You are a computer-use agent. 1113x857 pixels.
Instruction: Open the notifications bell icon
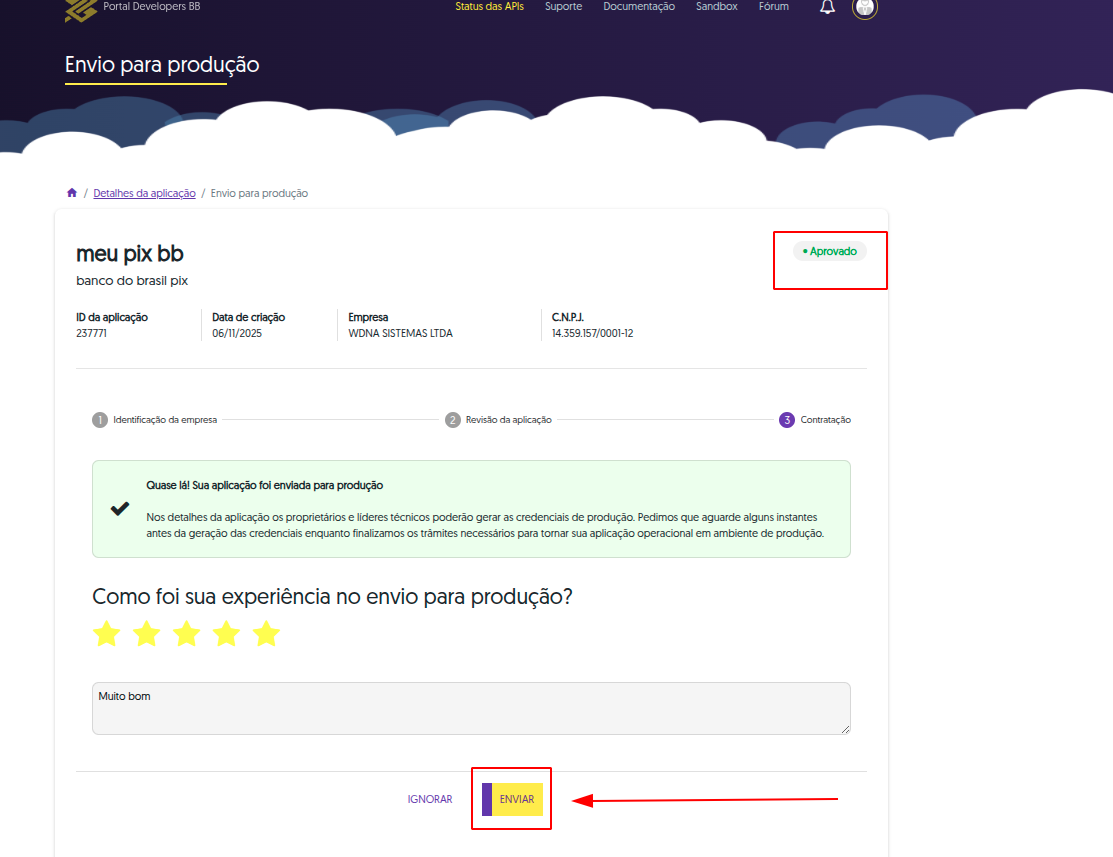click(x=827, y=7)
